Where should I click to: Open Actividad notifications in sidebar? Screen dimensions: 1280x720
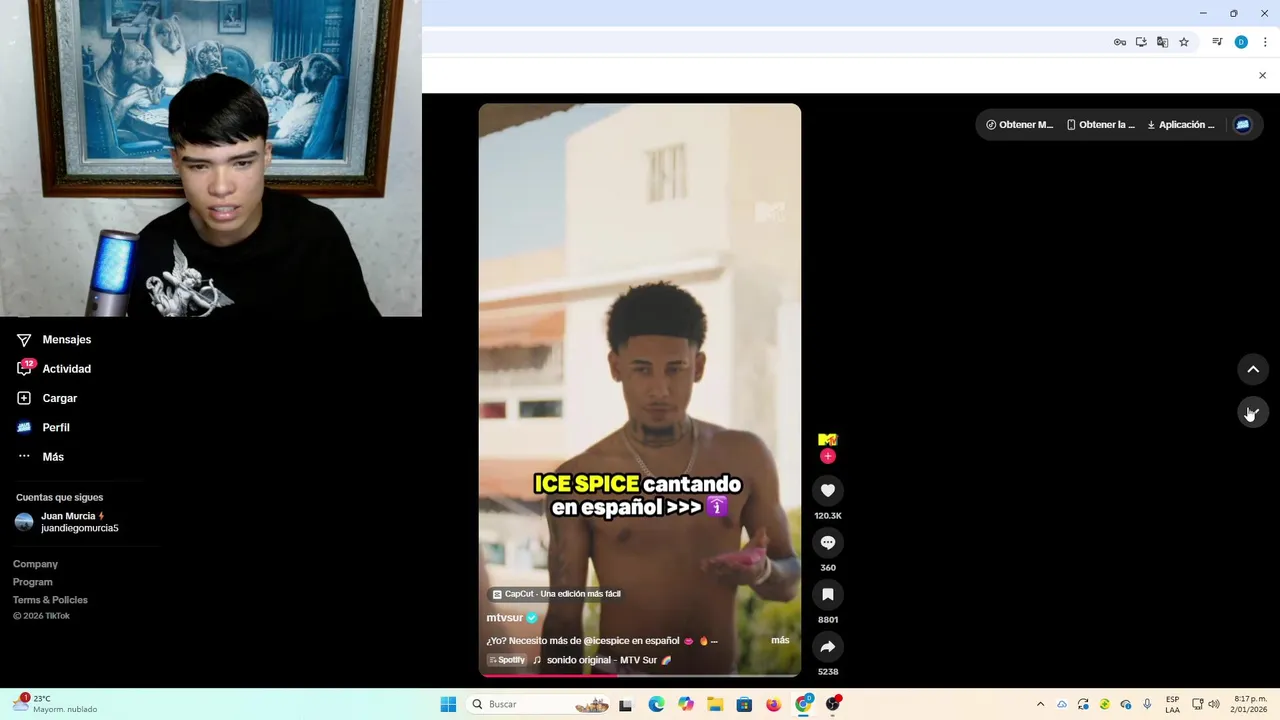[55, 369]
